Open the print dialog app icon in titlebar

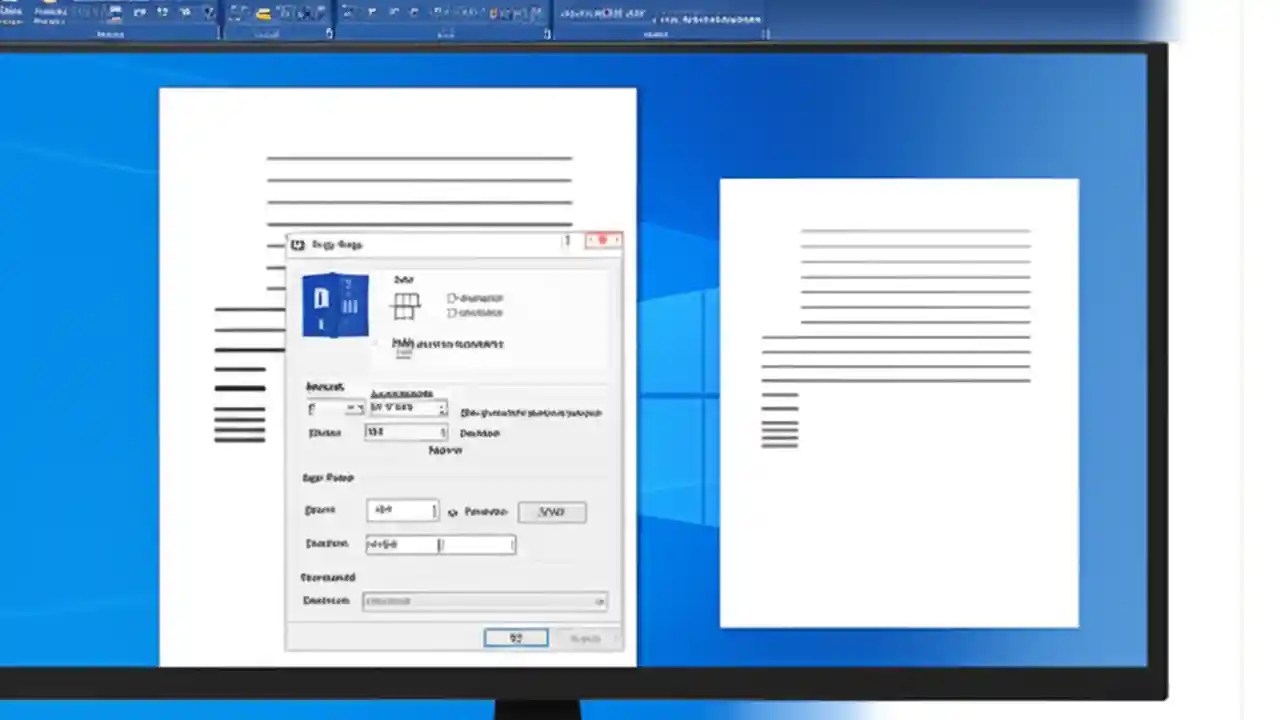coord(297,244)
